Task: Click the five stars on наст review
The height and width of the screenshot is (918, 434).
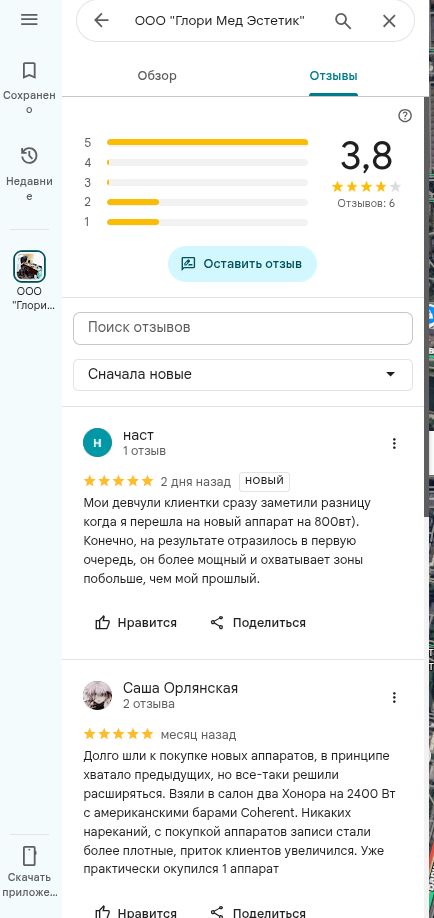Action: (x=118, y=481)
